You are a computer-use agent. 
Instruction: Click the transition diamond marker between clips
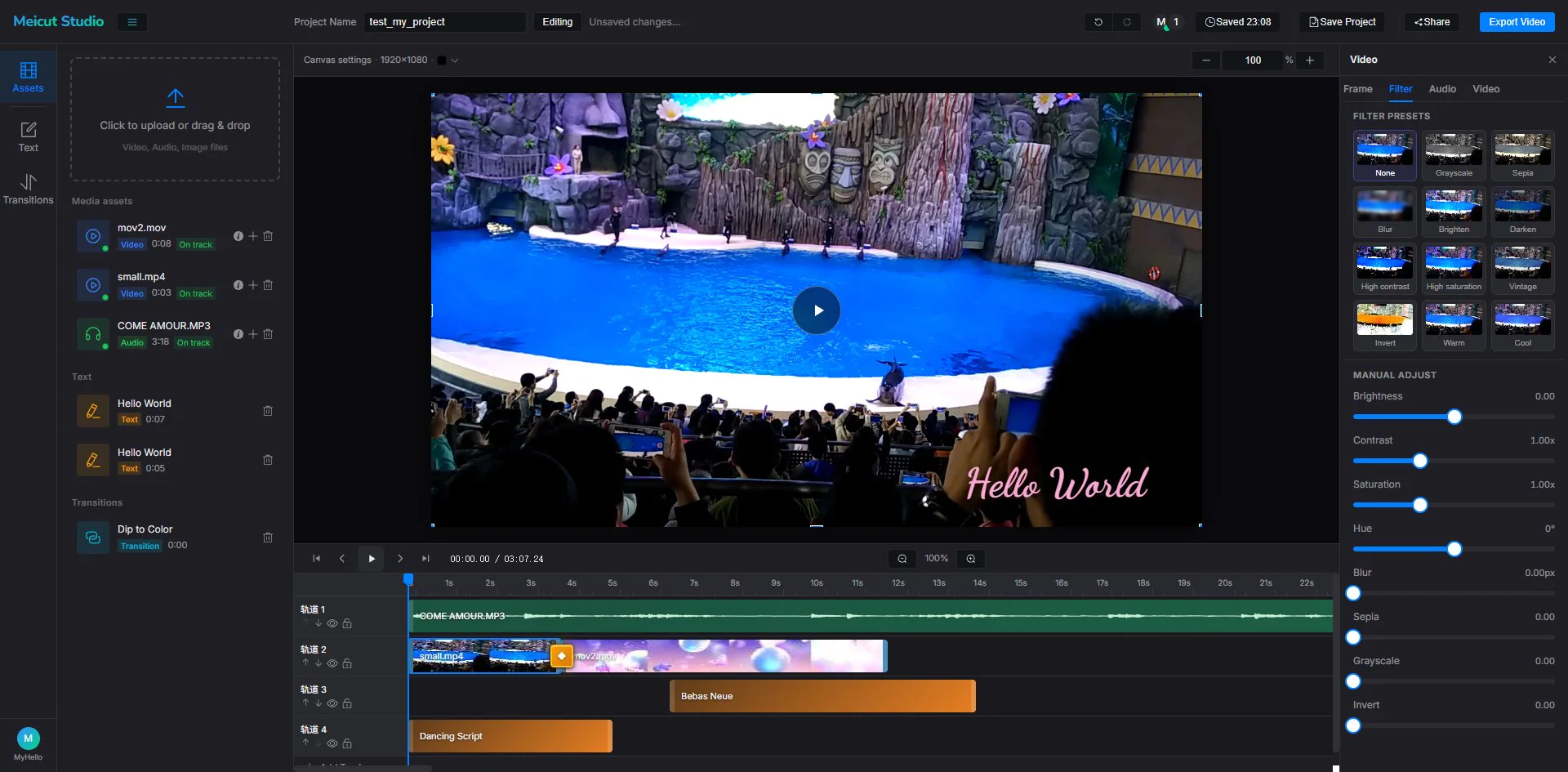pyautogui.click(x=562, y=656)
